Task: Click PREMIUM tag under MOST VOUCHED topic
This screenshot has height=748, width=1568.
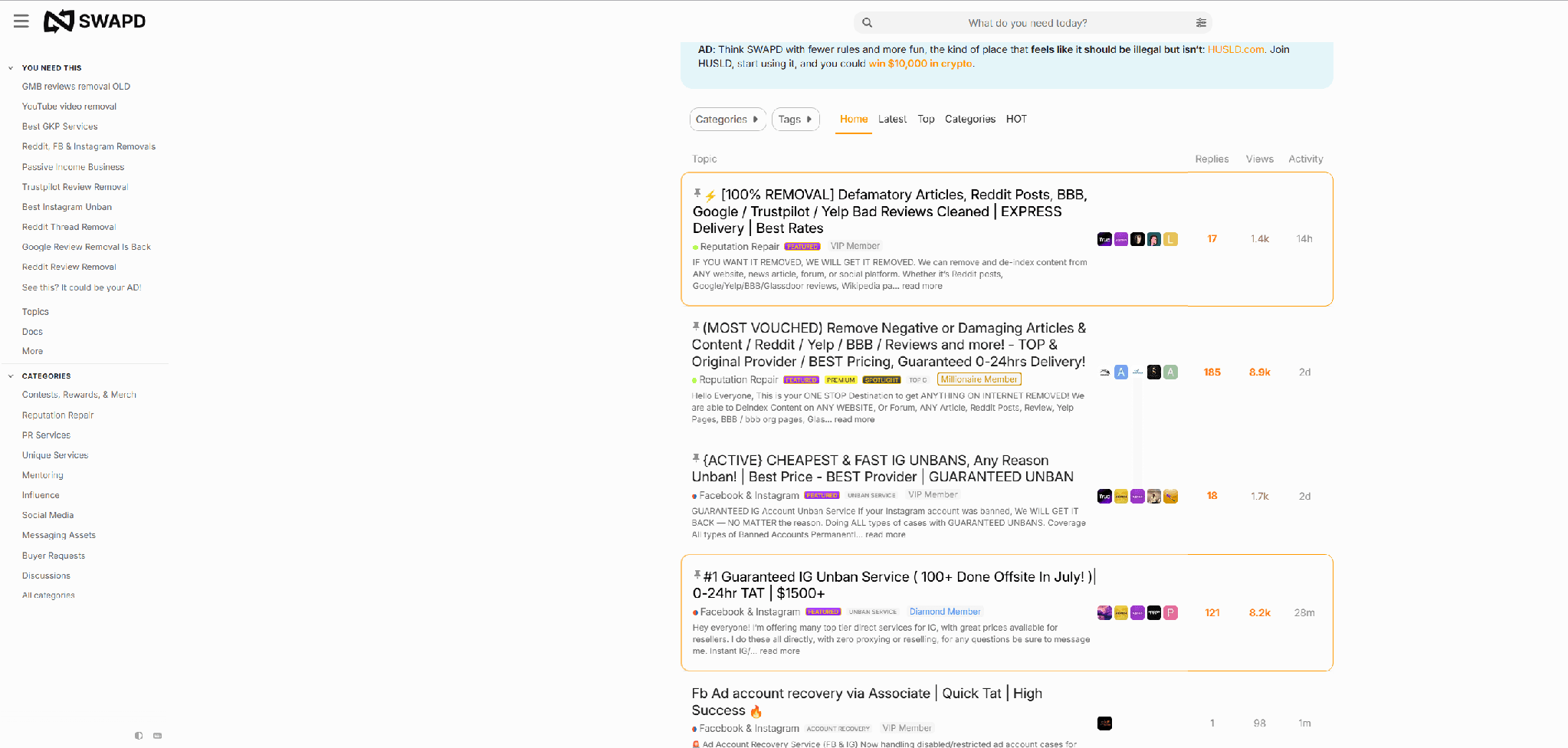Action: click(x=841, y=380)
